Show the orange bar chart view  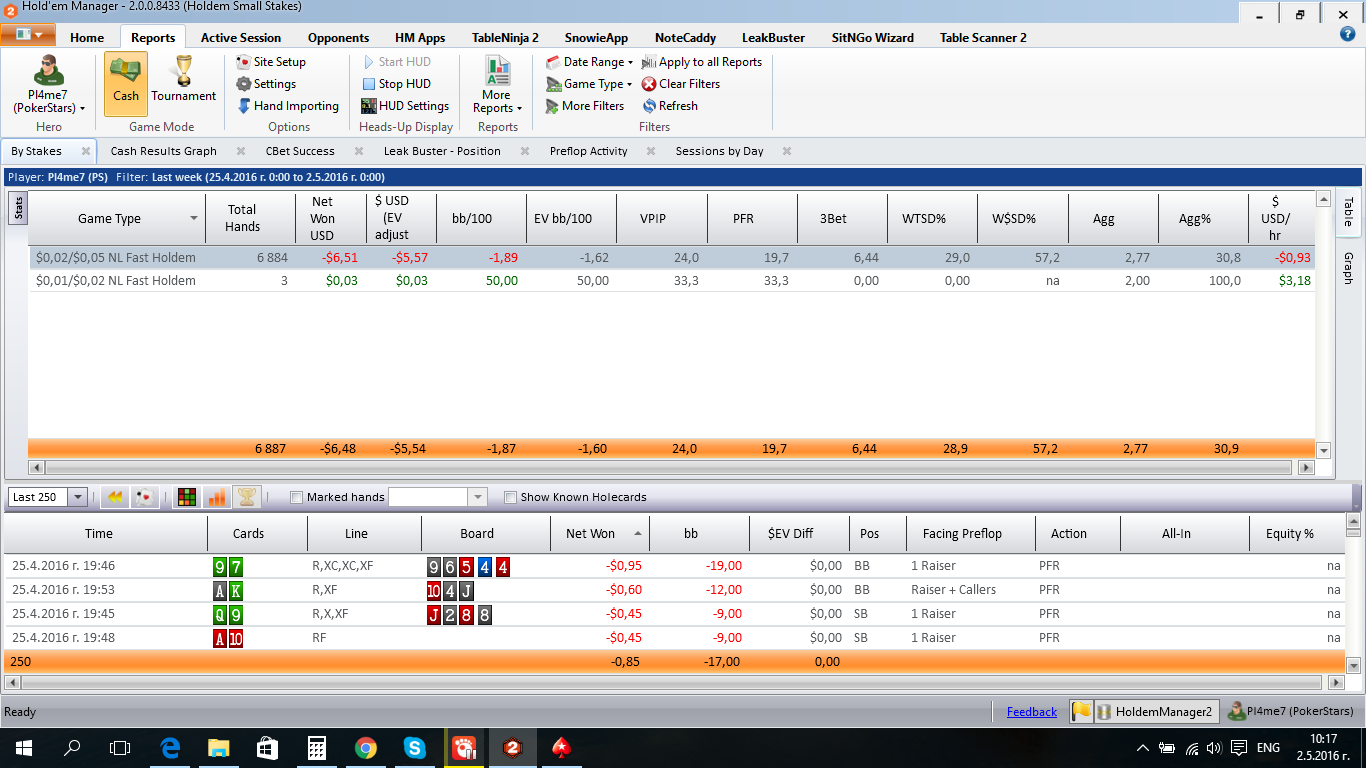[x=216, y=497]
